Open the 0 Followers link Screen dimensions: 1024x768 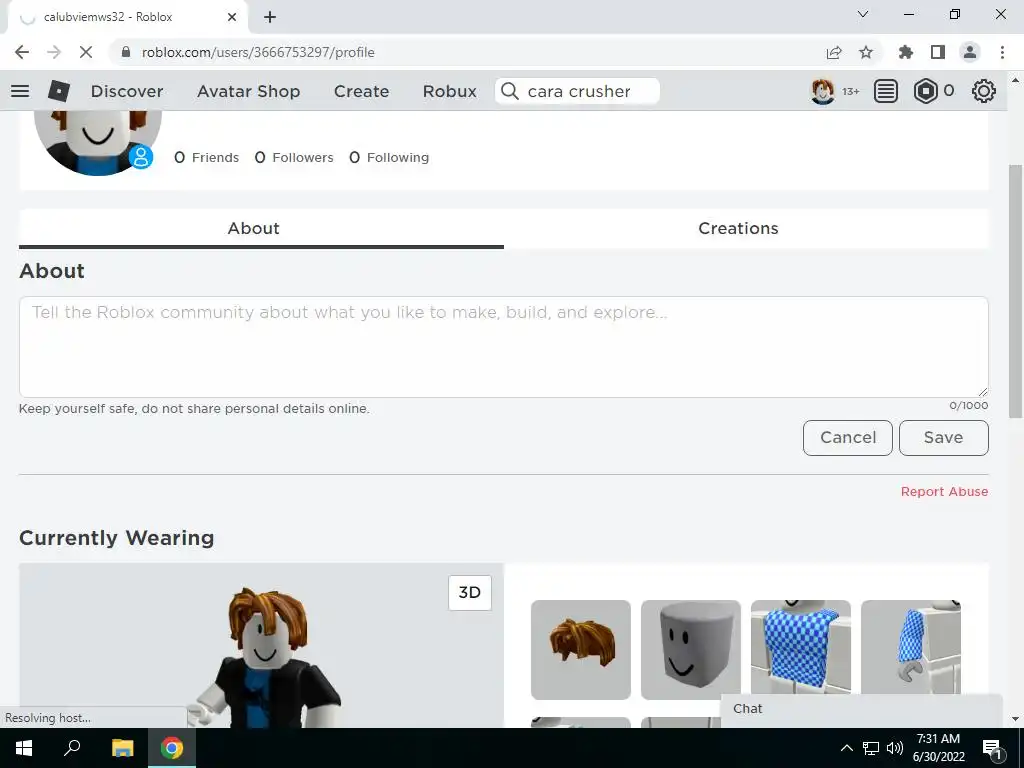click(x=294, y=157)
